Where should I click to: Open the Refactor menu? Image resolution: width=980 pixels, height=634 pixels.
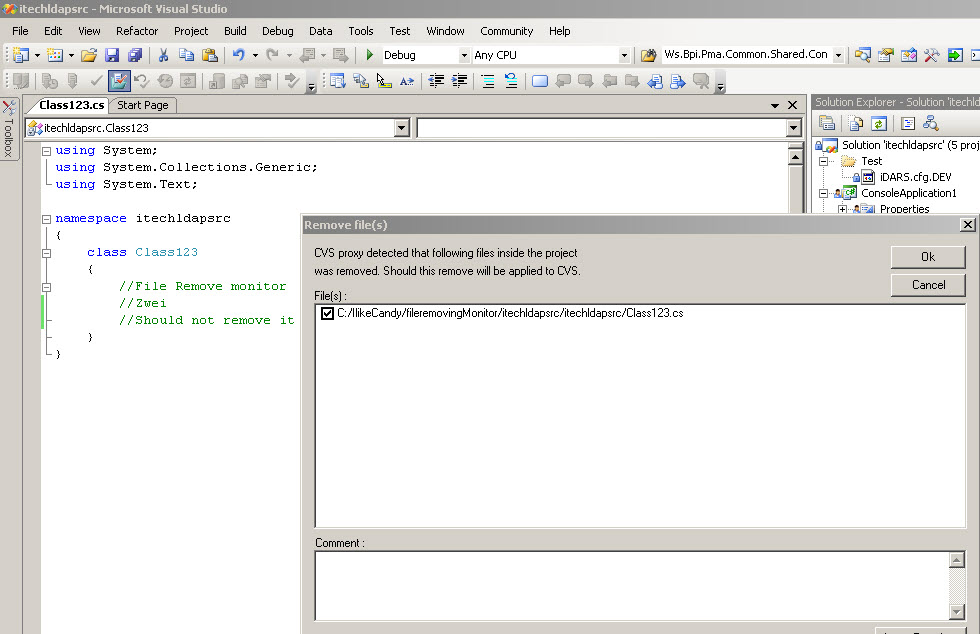click(x=137, y=31)
